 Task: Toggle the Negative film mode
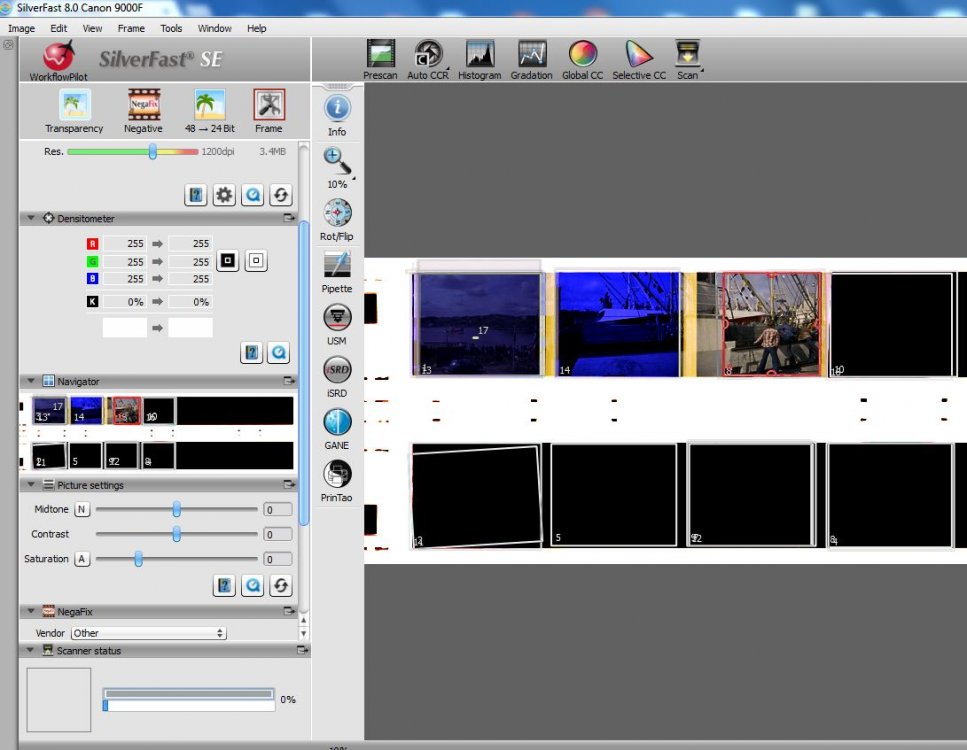pyautogui.click(x=143, y=105)
